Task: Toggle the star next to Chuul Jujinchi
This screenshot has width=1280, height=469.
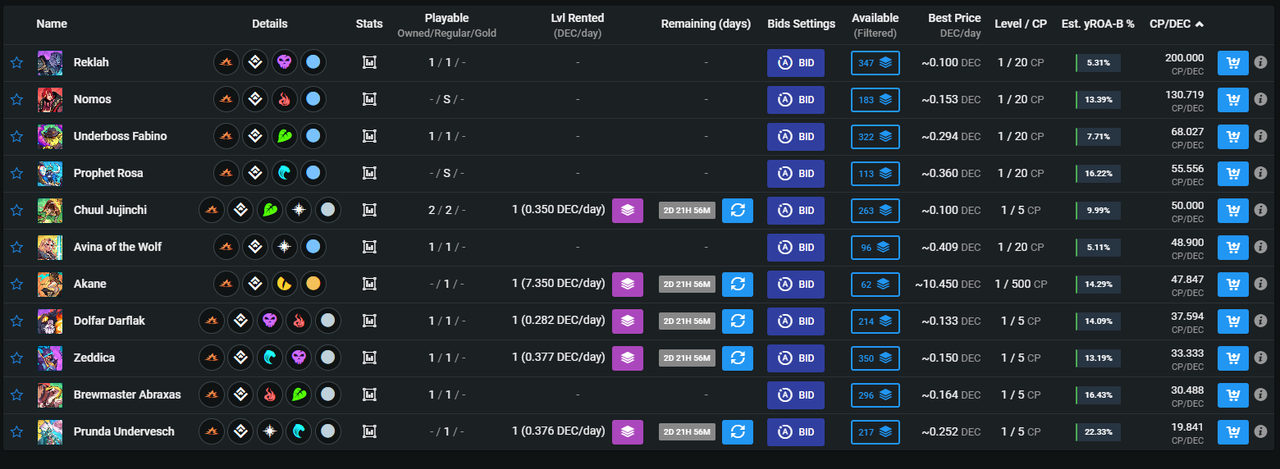Action: pyautogui.click(x=16, y=211)
